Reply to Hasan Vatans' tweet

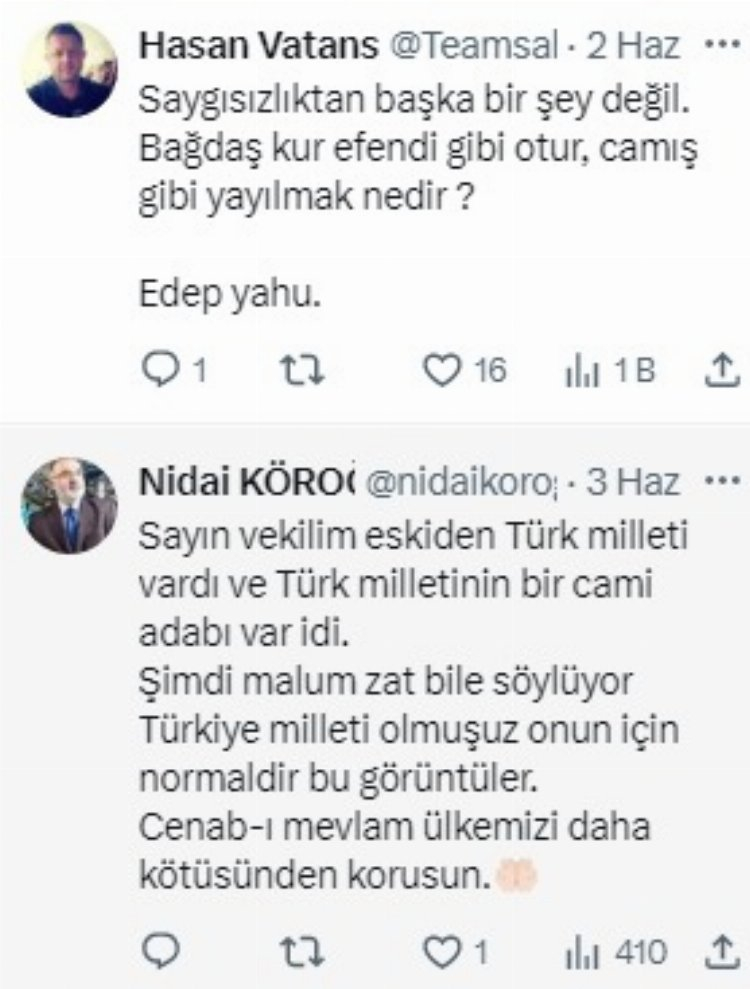tap(159, 371)
